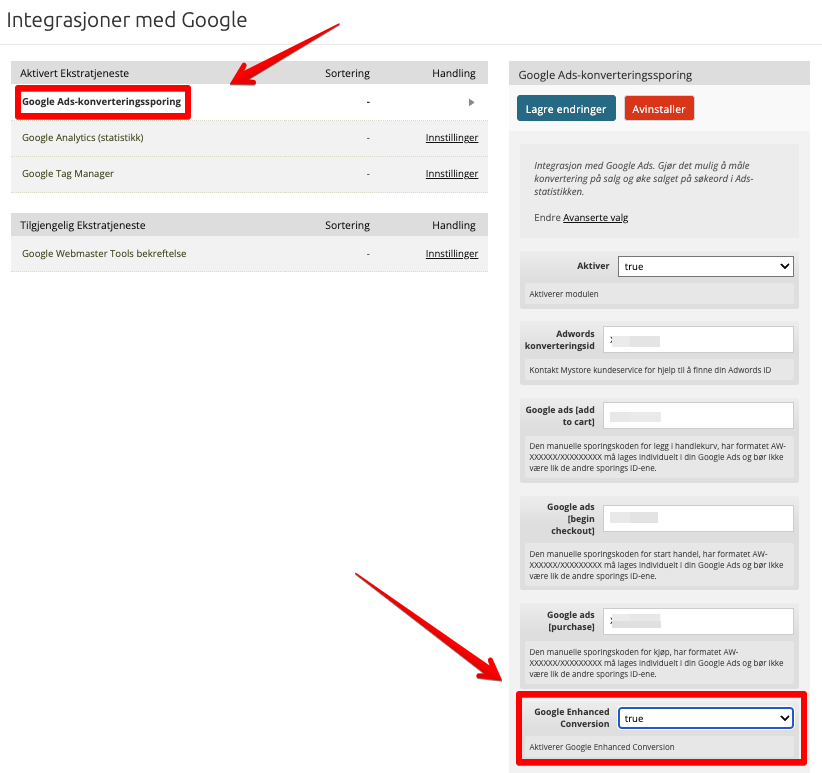Viewport: 822px width, 773px height.
Task: Click Sortering header in Tilgjengelig Ekstratjeneste table
Action: [347, 225]
